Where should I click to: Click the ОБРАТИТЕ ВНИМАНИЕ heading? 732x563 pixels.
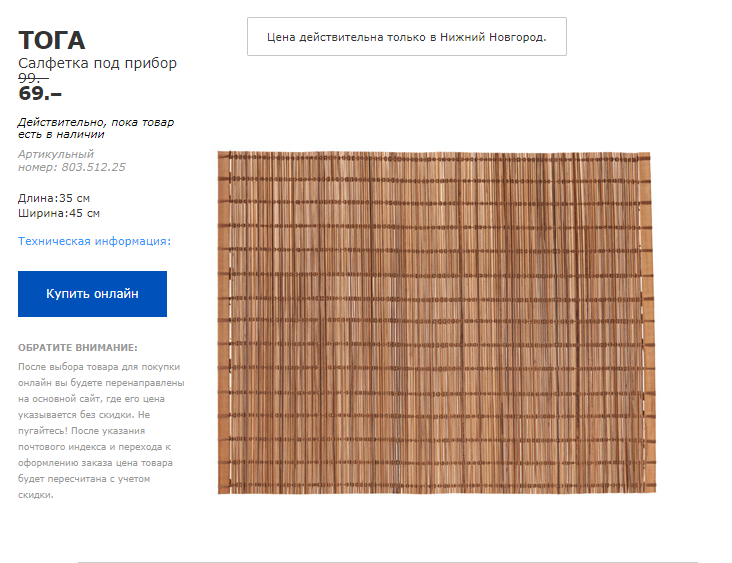tap(78, 348)
